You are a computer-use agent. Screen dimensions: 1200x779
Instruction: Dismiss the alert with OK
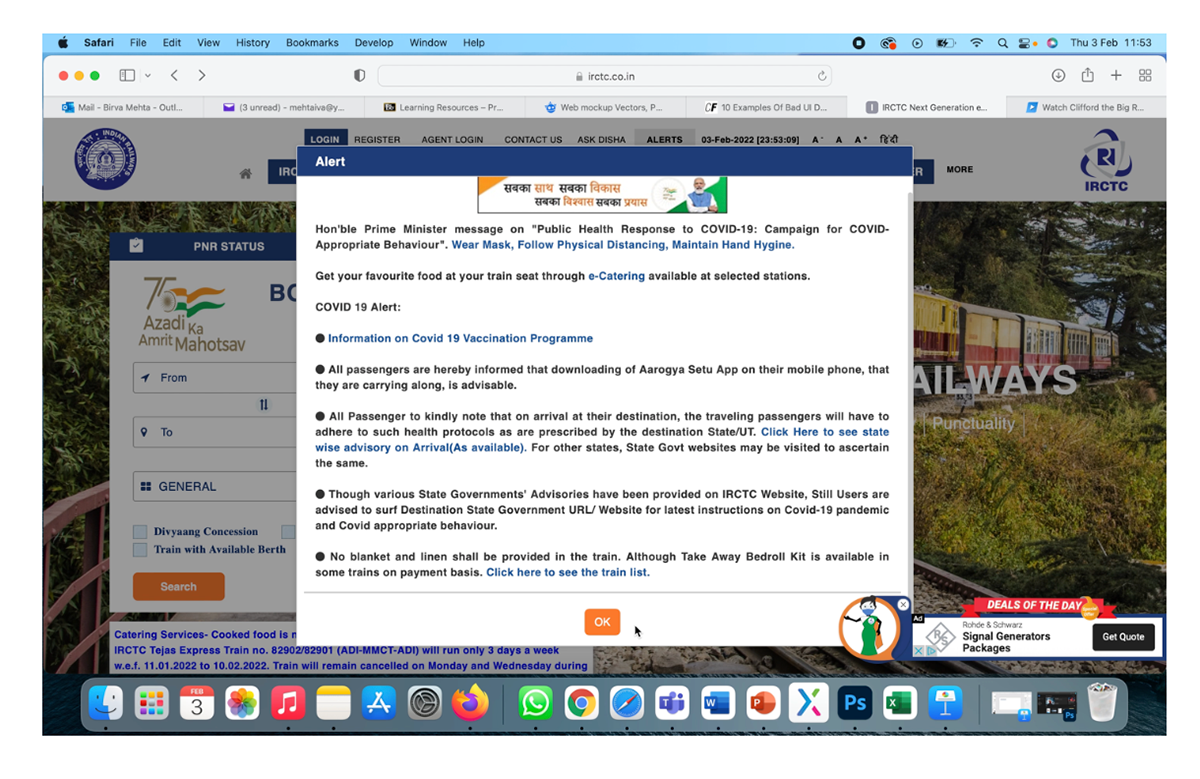602,622
